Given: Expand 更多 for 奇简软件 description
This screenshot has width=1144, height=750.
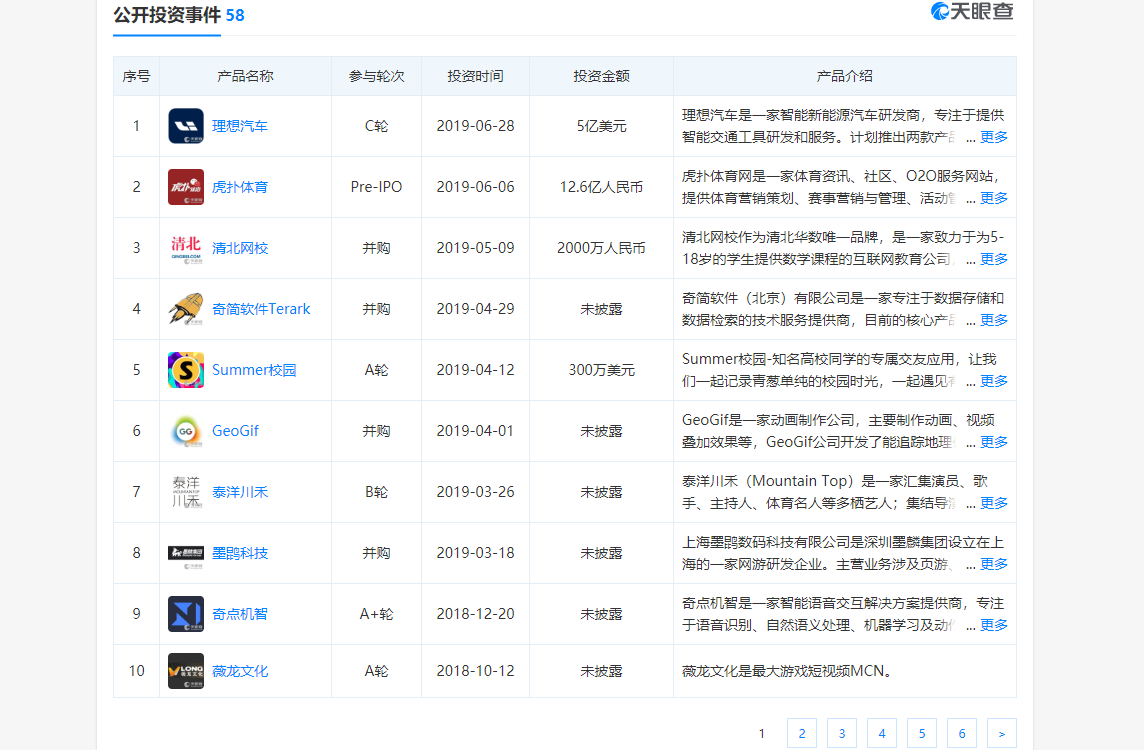Looking at the screenshot, I should tap(994, 320).
